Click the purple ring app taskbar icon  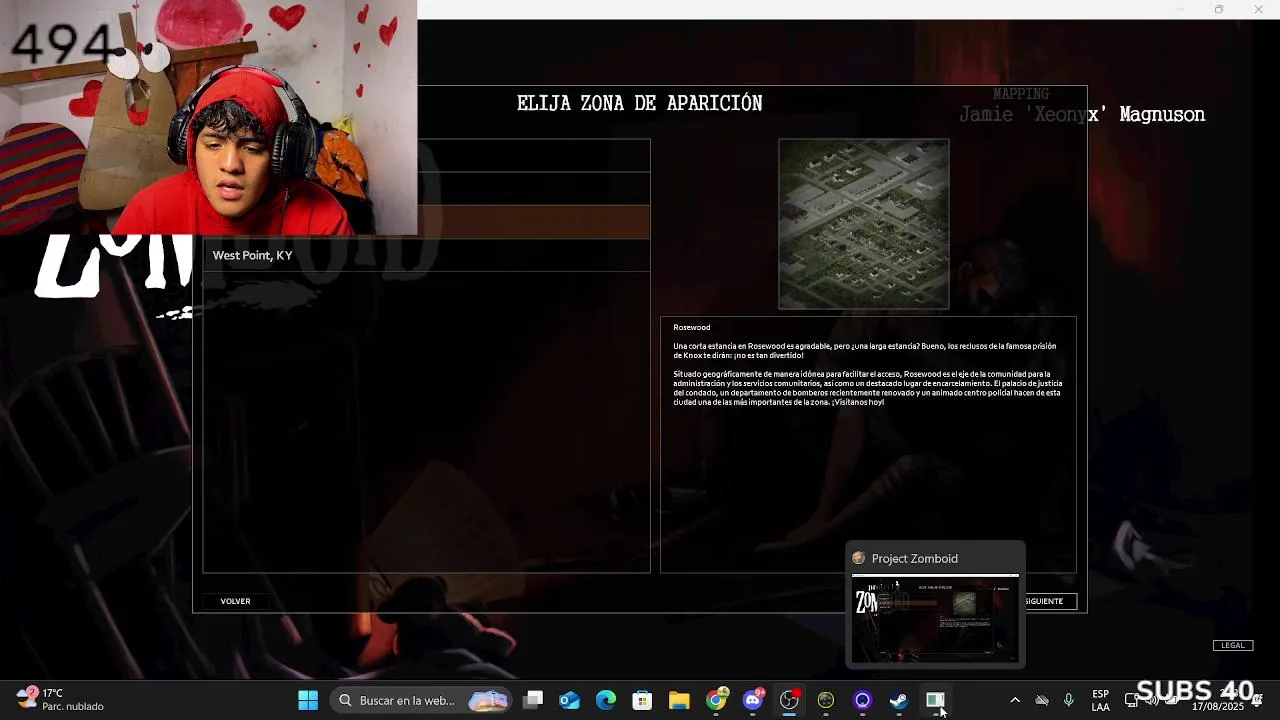click(x=862, y=700)
